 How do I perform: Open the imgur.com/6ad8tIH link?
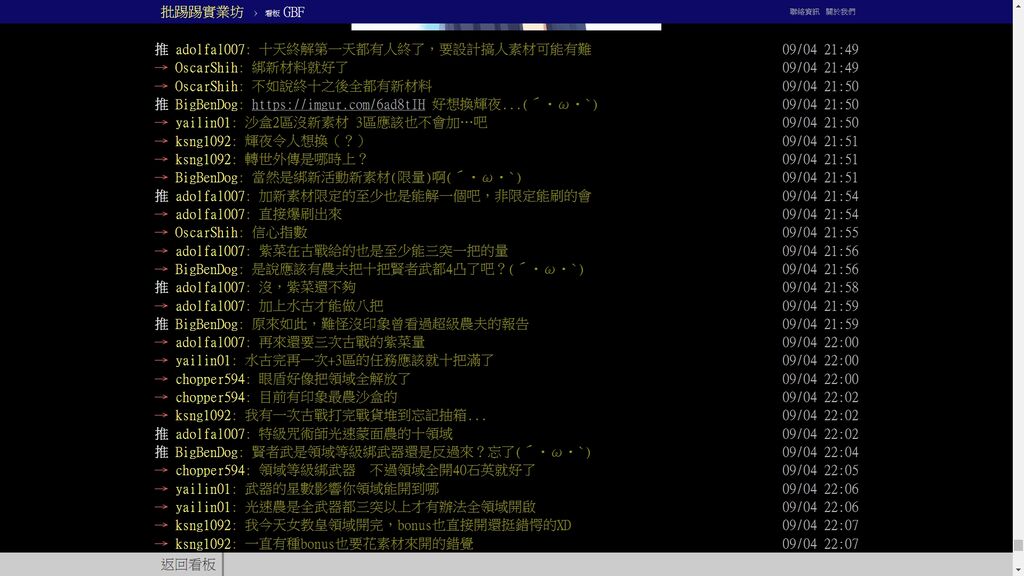click(338, 104)
